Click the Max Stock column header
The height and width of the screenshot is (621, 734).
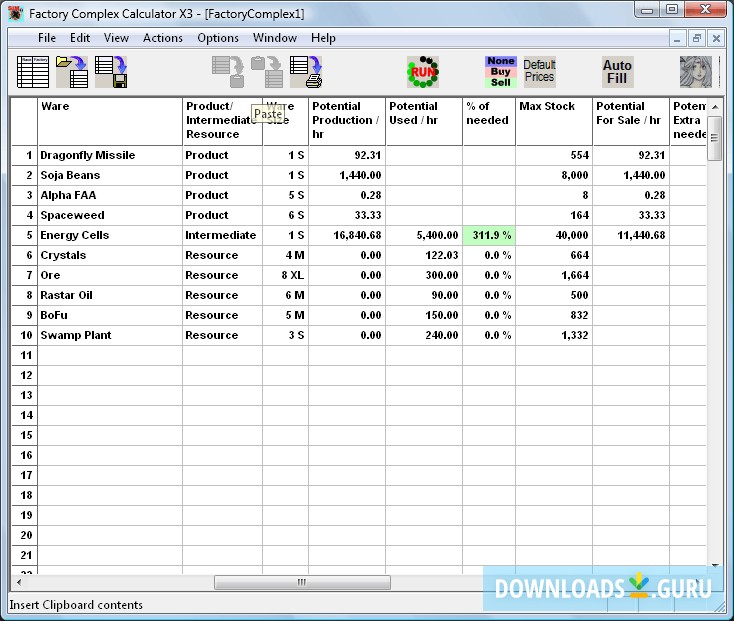point(554,121)
